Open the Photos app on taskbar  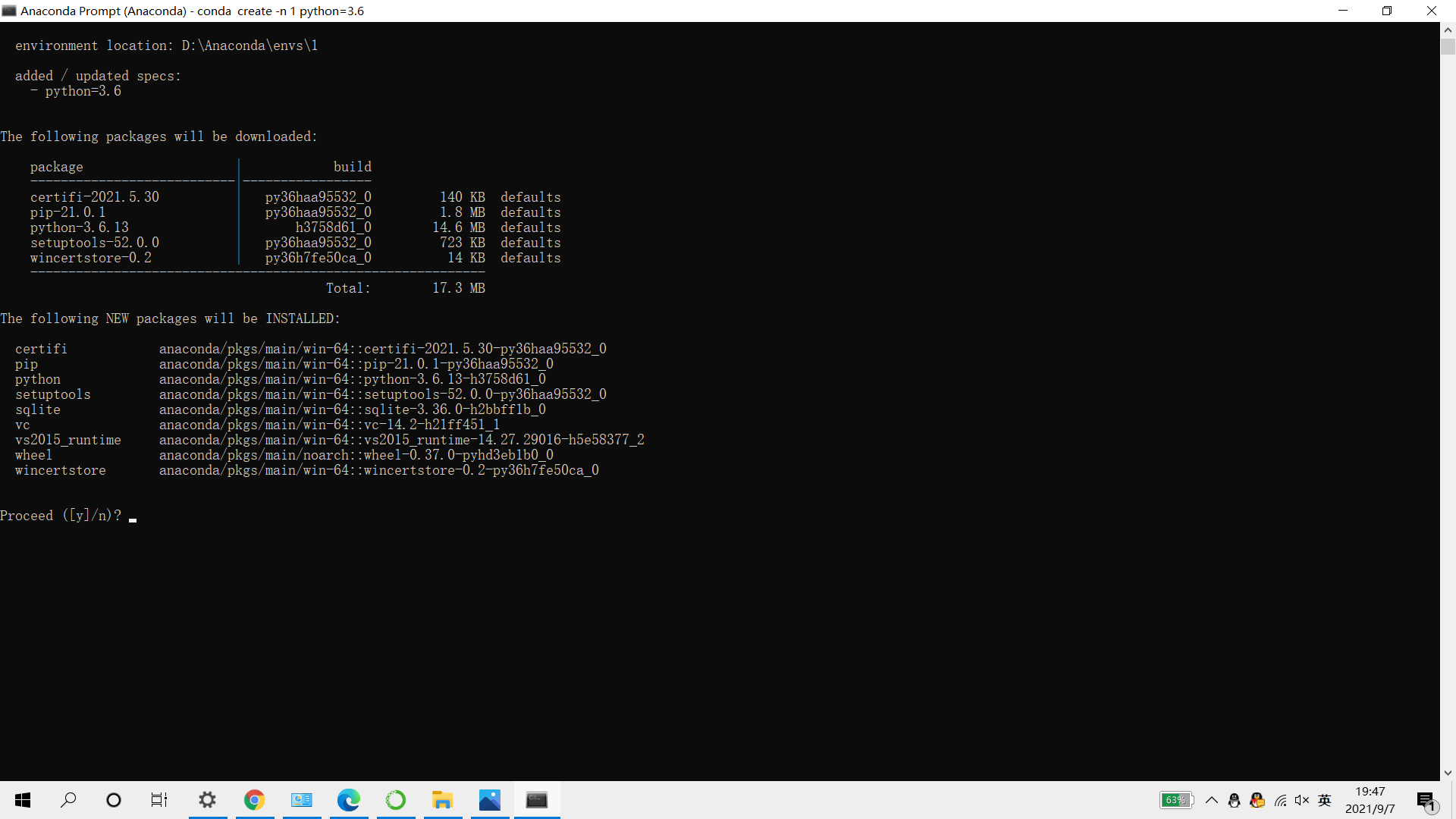(x=490, y=800)
